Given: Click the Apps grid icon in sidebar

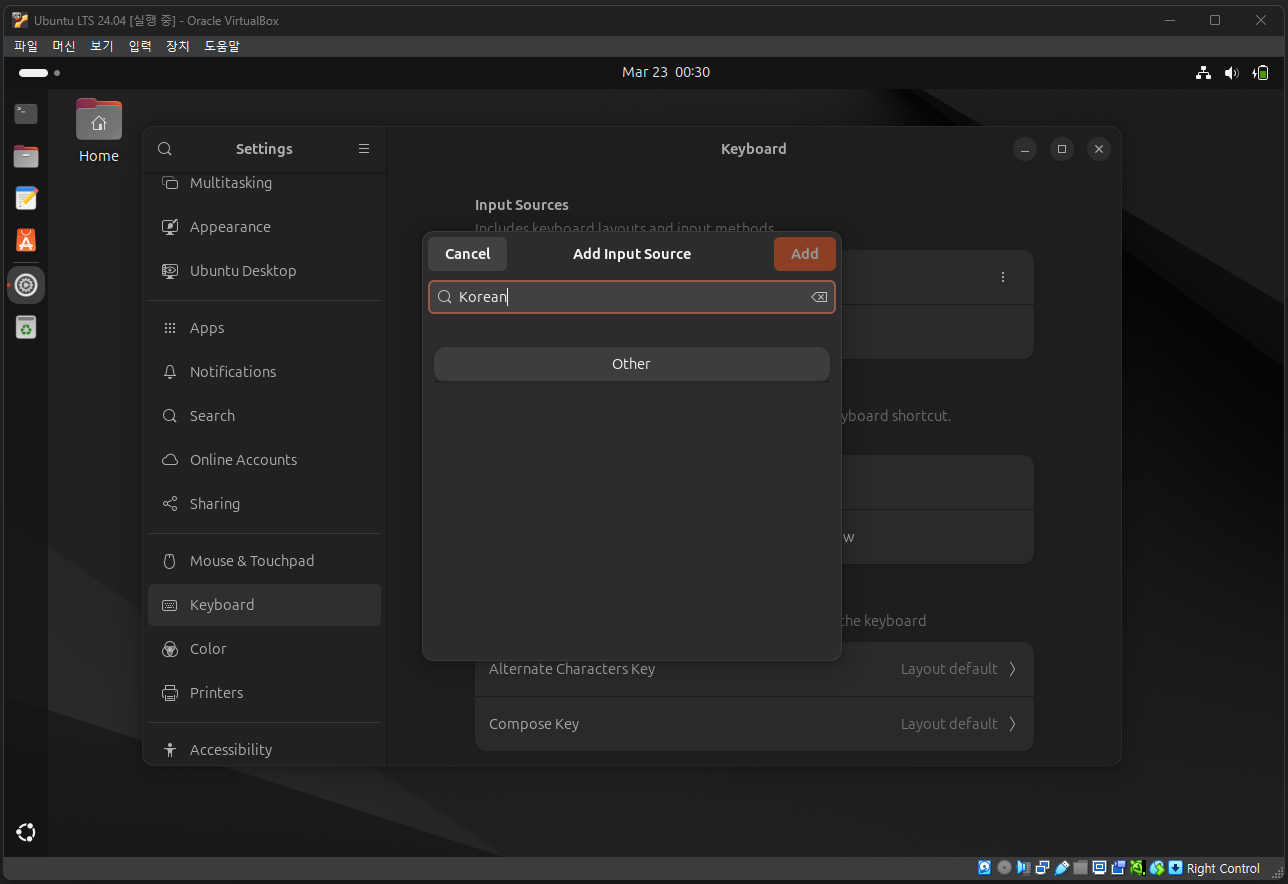Looking at the screenshot, I should coord(170,328).
